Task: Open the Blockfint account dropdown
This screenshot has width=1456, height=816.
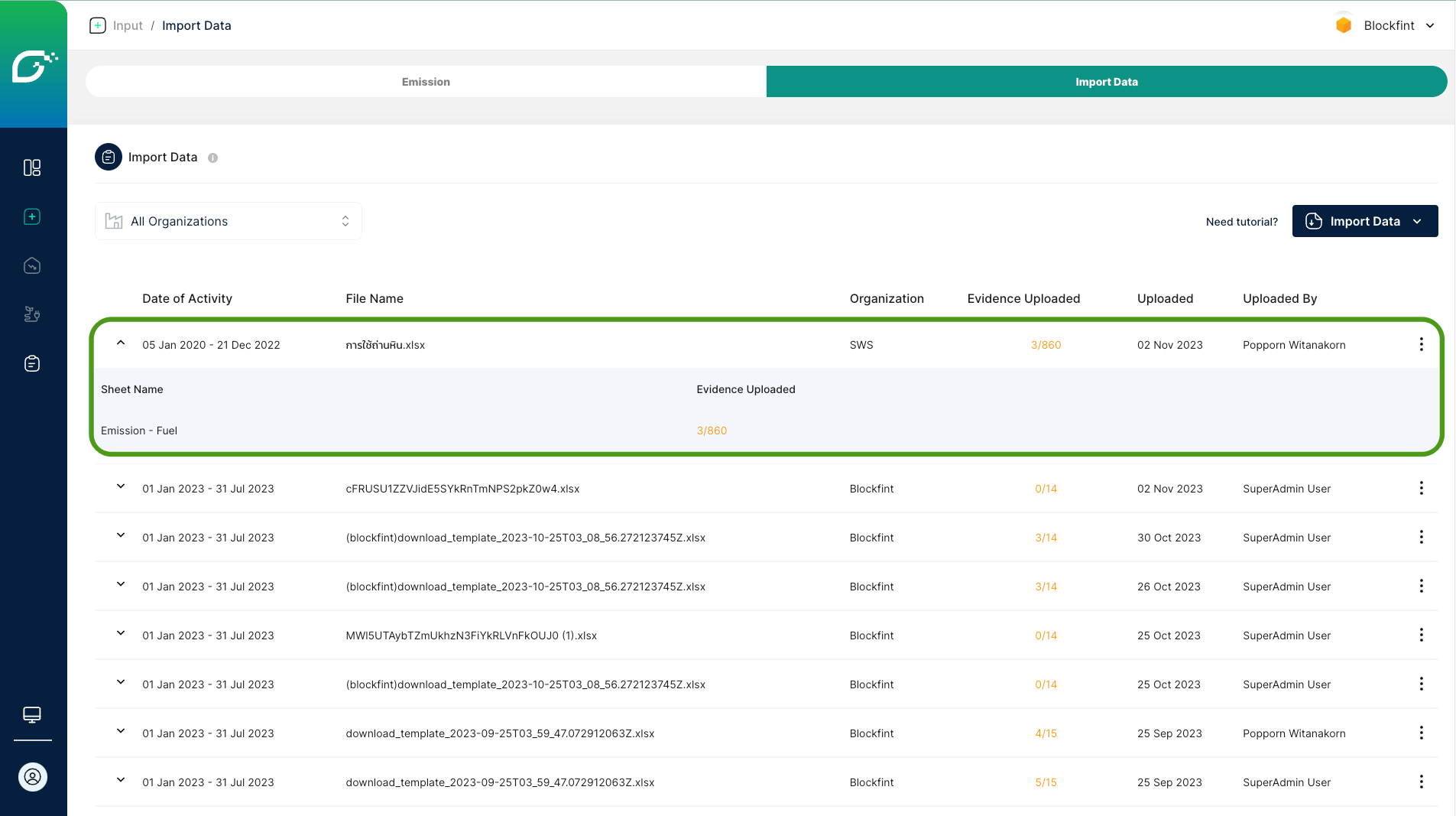Action: coord(1386,25)
